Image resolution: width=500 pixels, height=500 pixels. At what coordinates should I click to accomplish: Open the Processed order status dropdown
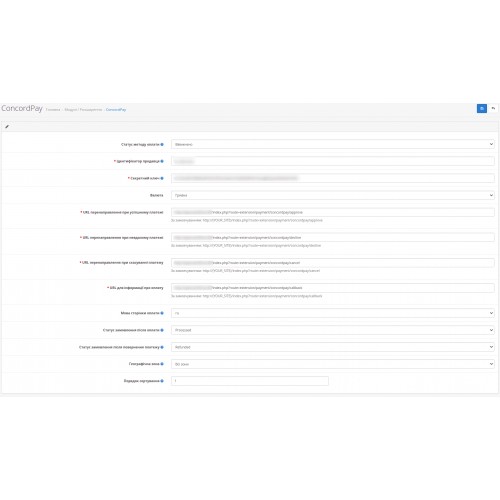(333, 330)
